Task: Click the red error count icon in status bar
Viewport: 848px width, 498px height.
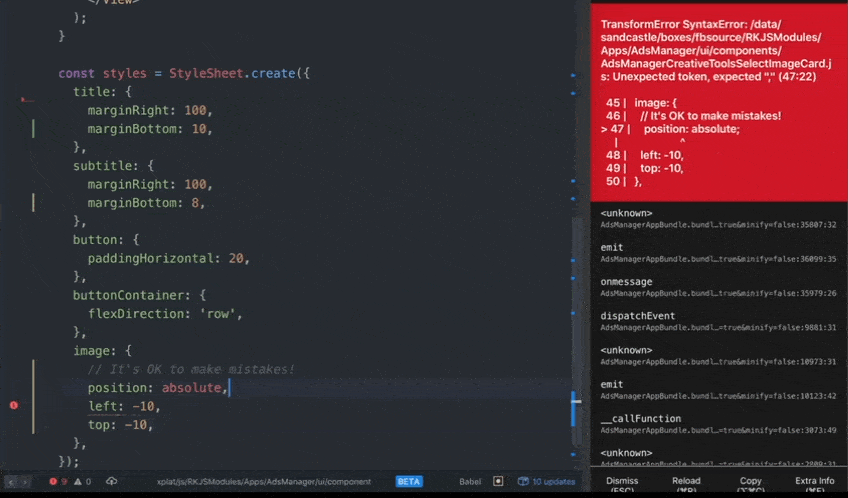Action: click(53, 481)
